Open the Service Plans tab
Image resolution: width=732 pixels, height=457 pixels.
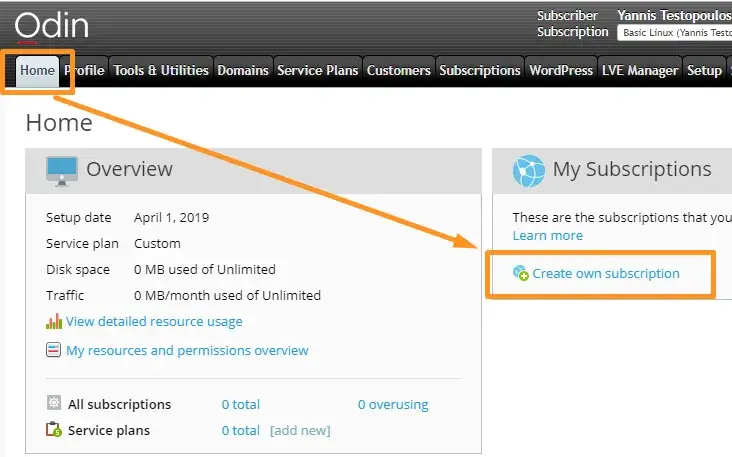(x=318, y=71)
